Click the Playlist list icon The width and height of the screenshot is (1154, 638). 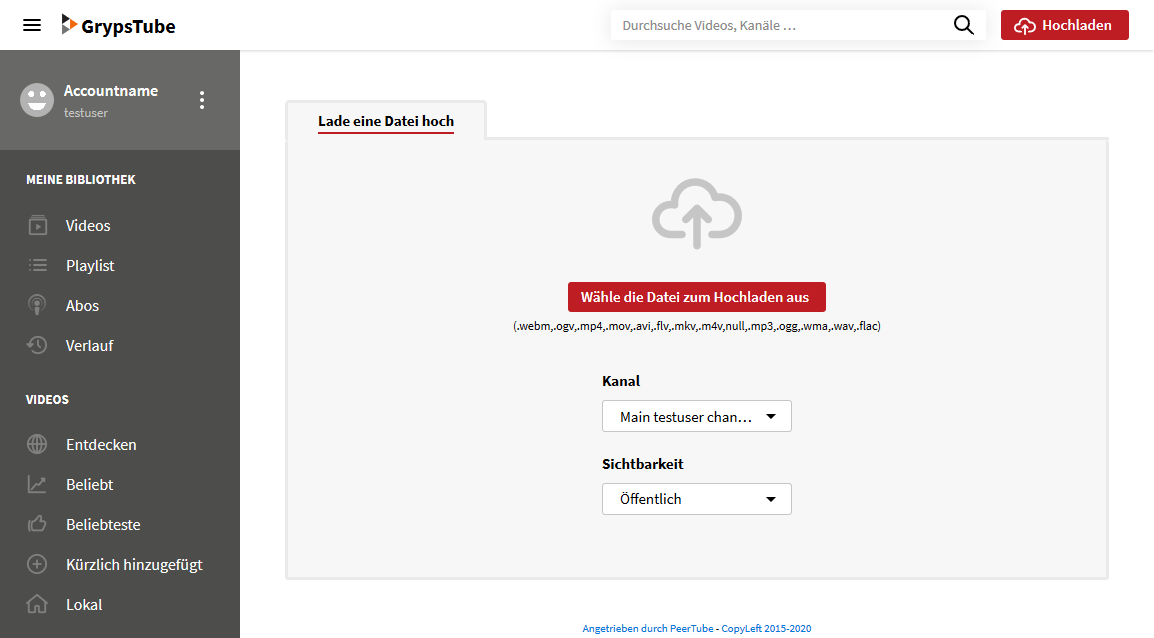37,266
